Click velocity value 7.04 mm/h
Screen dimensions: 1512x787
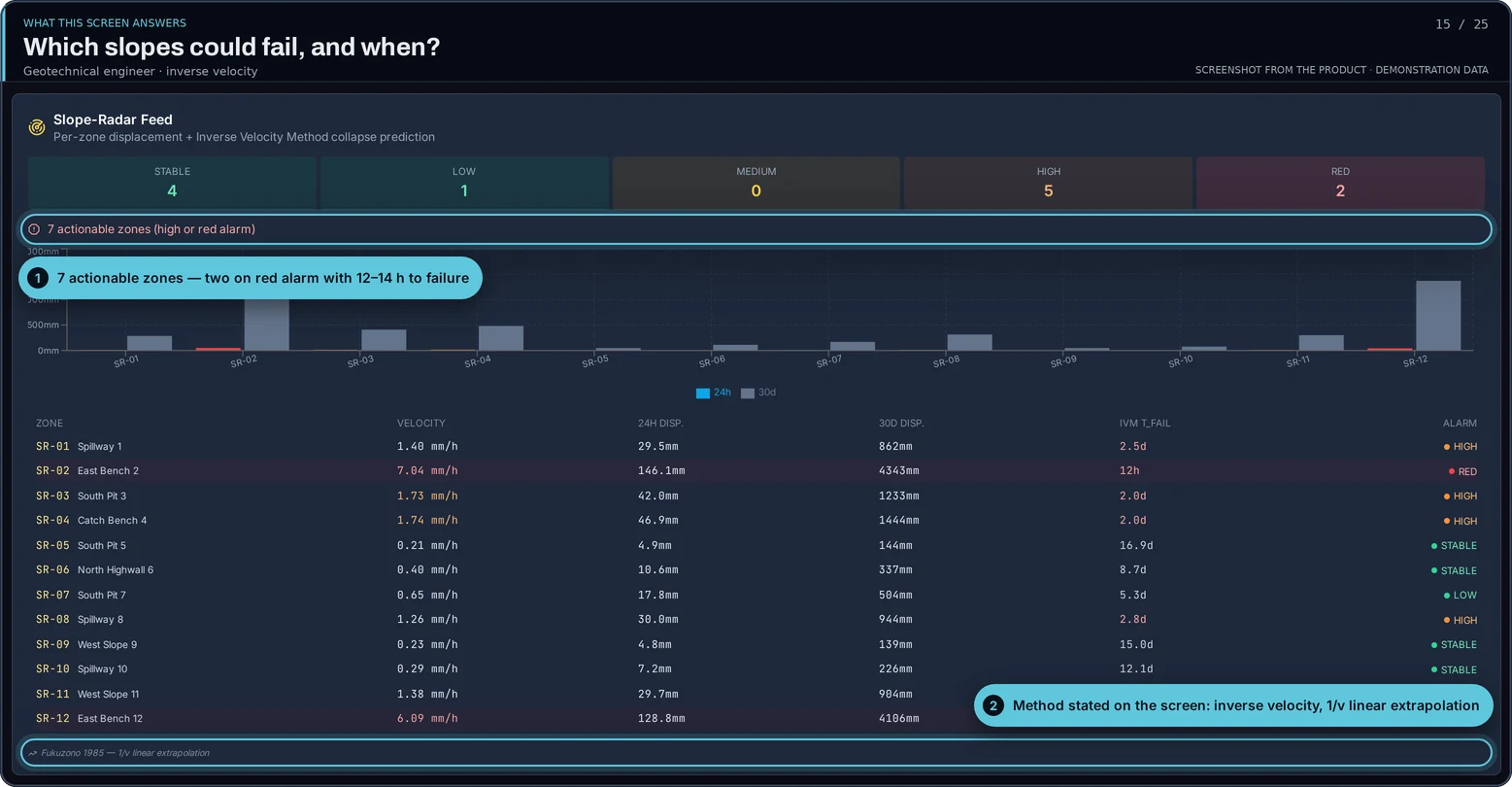tap(427, 470)
